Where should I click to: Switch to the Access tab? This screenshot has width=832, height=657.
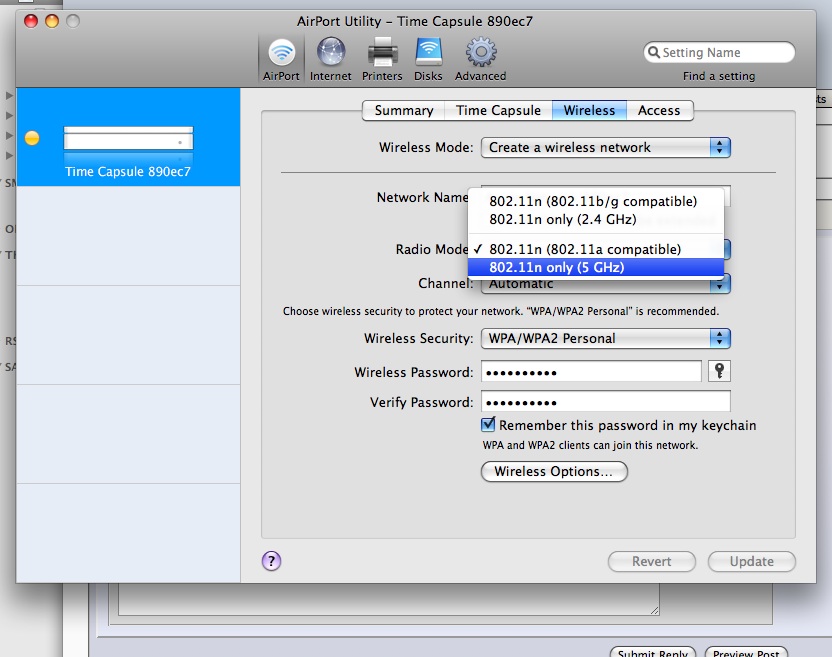click(x=659, y=110)
